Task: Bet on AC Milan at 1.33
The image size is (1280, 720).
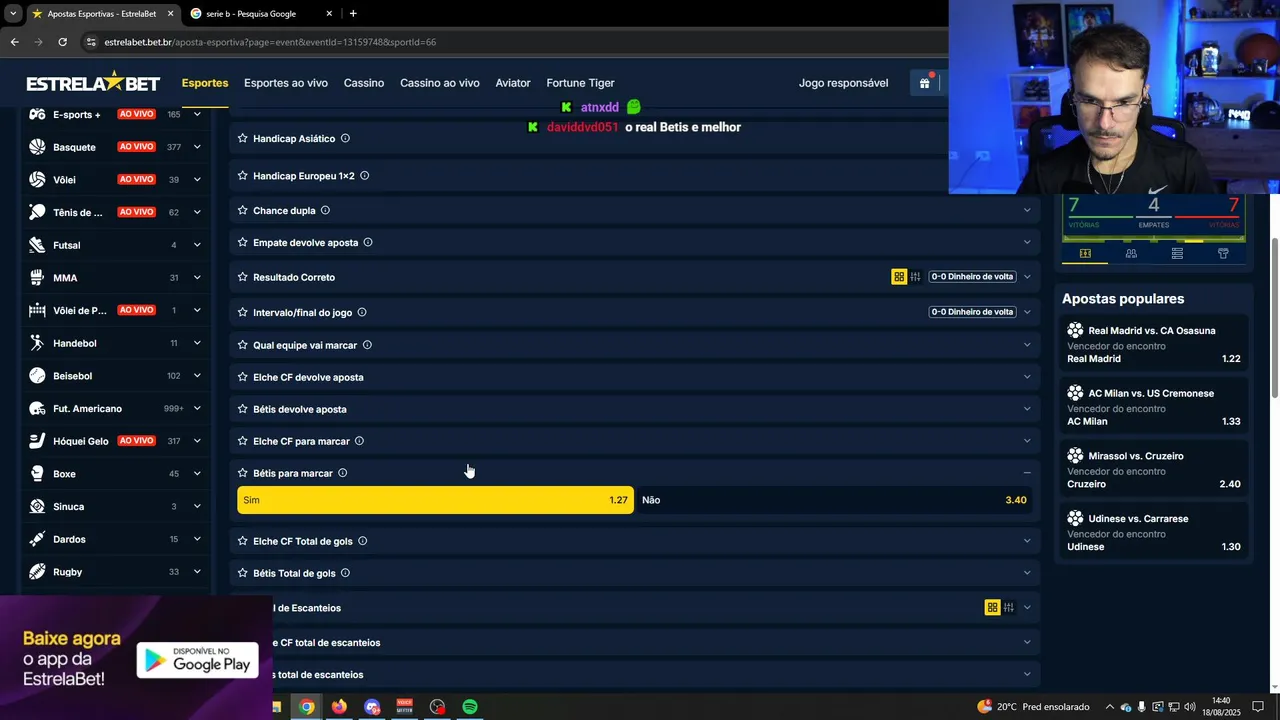Action: (1154, 408)
